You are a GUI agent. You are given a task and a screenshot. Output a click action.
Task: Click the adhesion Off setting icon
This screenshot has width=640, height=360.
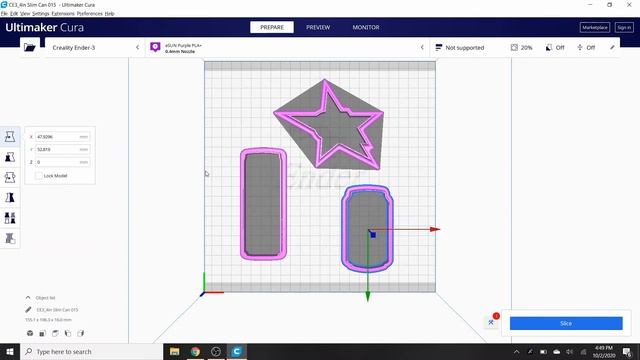(580, 47)
